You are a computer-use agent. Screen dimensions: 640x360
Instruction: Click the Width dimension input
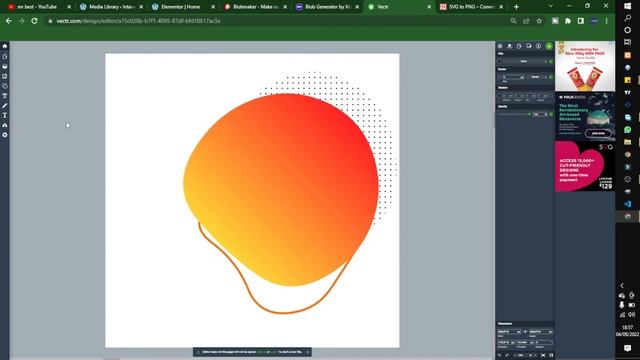click(x=509, y=331)
